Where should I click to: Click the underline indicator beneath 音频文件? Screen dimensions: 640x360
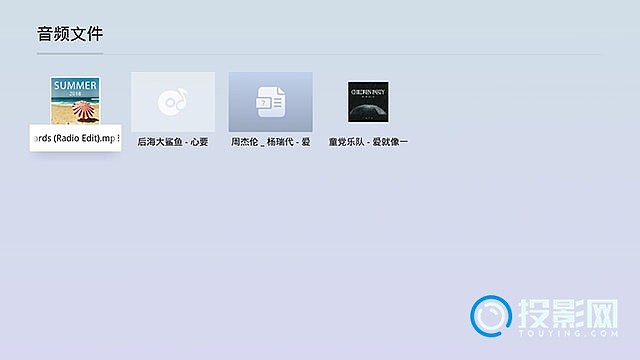(x=70, y=53)
